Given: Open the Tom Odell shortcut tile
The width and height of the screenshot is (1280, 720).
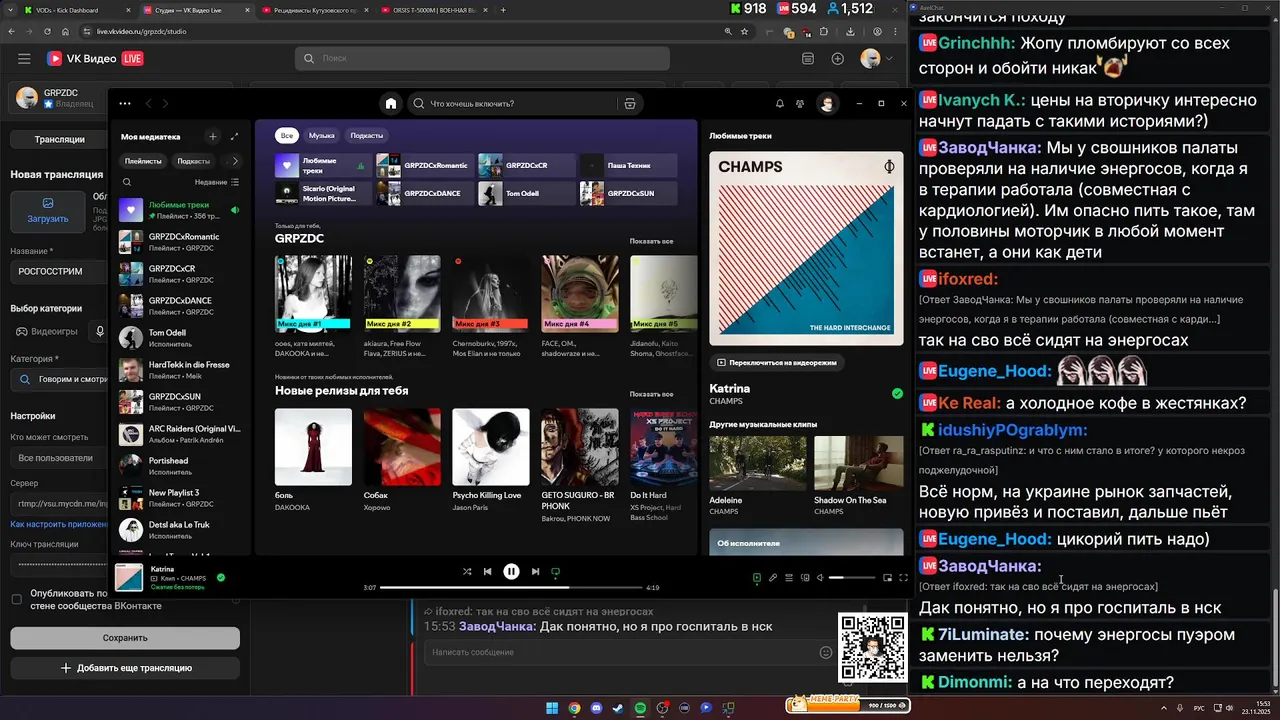Looking at the screenshot, I should [526, 193].
